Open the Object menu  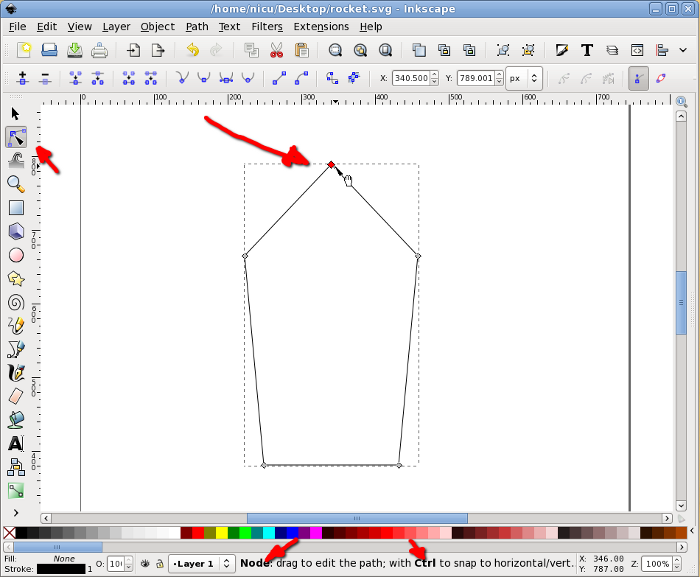(x=158, y=27)
